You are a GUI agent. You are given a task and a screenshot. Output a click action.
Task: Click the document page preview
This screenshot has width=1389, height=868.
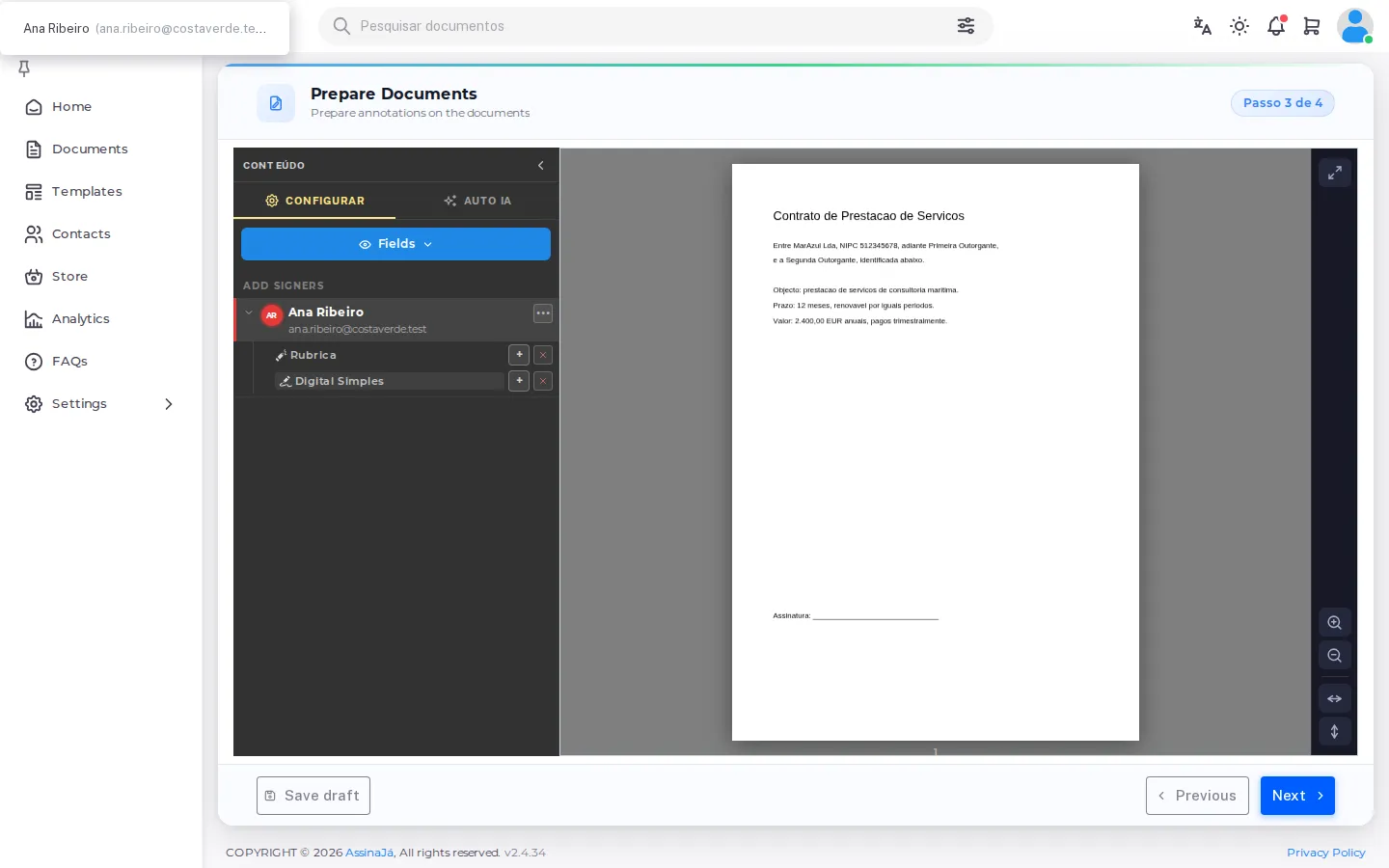click(x=936, y=452)
